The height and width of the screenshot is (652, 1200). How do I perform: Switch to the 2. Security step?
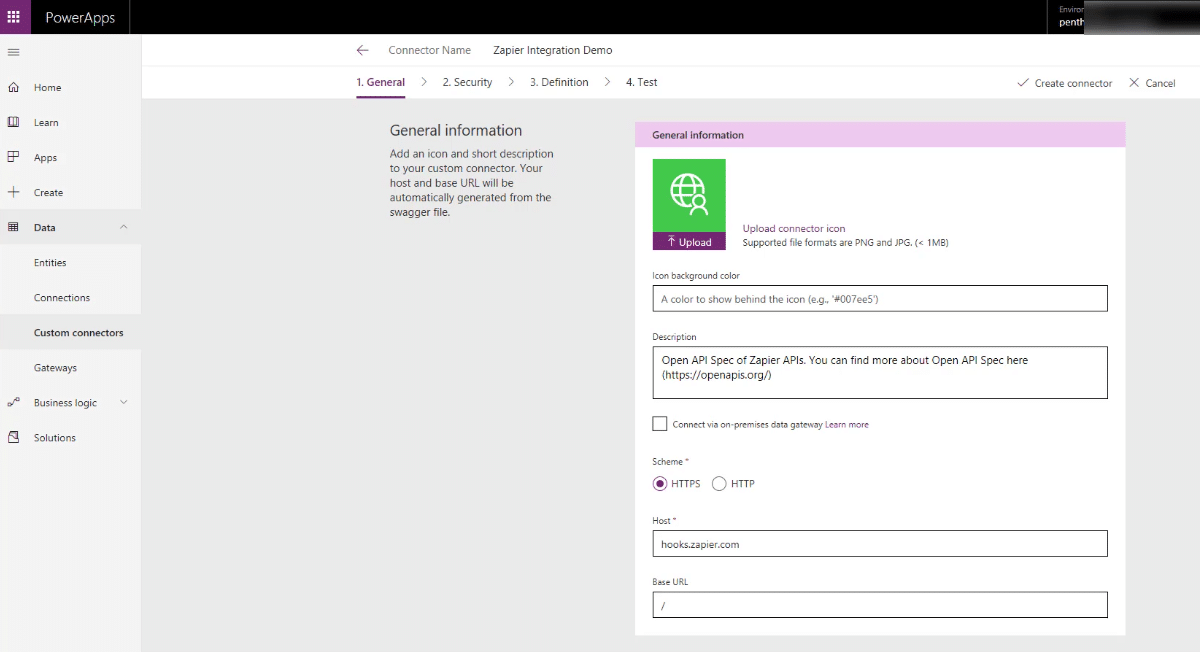[x=467, y=82]
